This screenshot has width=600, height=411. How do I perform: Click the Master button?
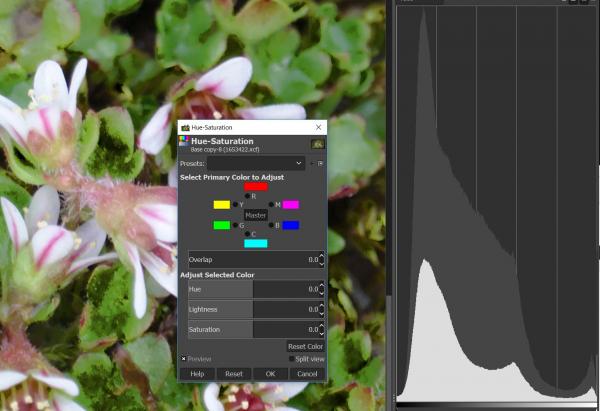(x=256, y=215)
